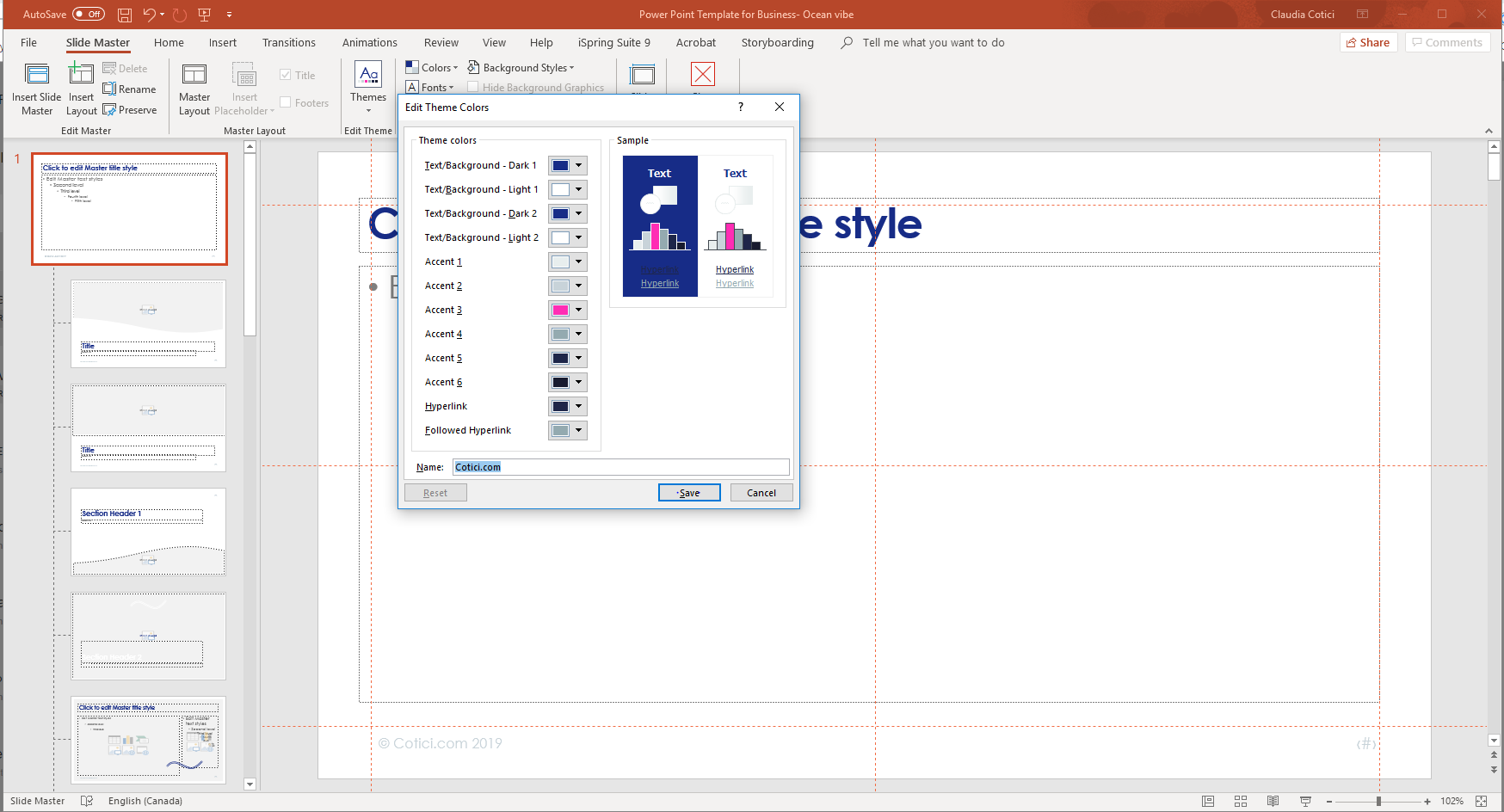Click the Rename layout icon
Image resolution: width=1504 pixels, height=812 pixels.
109,89
